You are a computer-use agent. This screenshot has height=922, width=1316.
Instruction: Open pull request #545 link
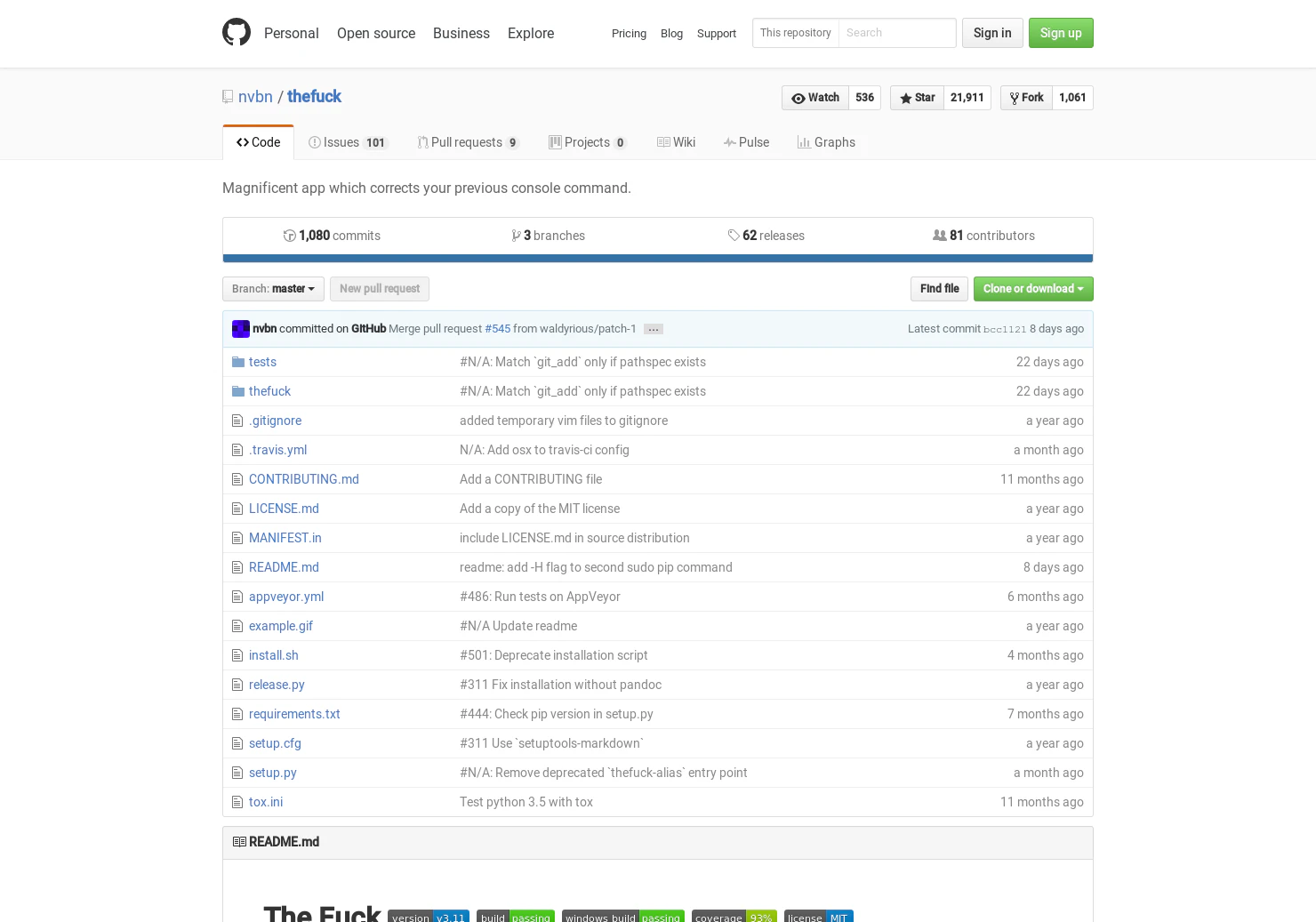498,329
